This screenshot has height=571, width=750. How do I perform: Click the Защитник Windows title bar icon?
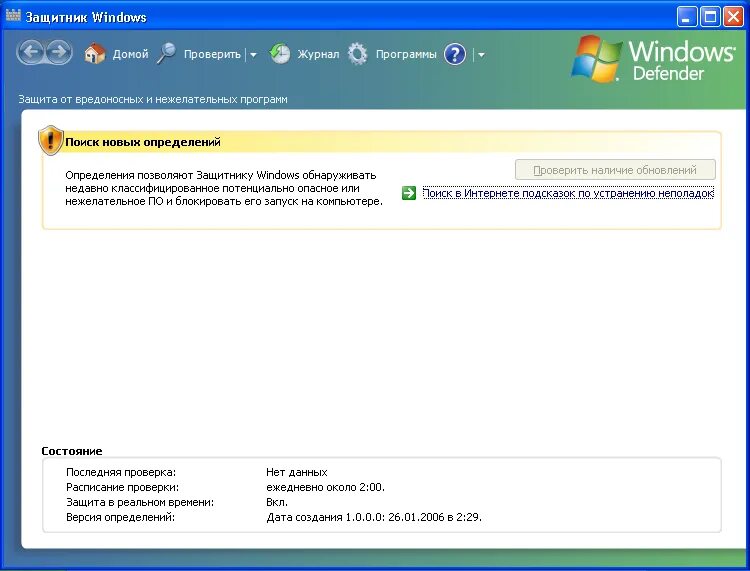tap(13, 15)
